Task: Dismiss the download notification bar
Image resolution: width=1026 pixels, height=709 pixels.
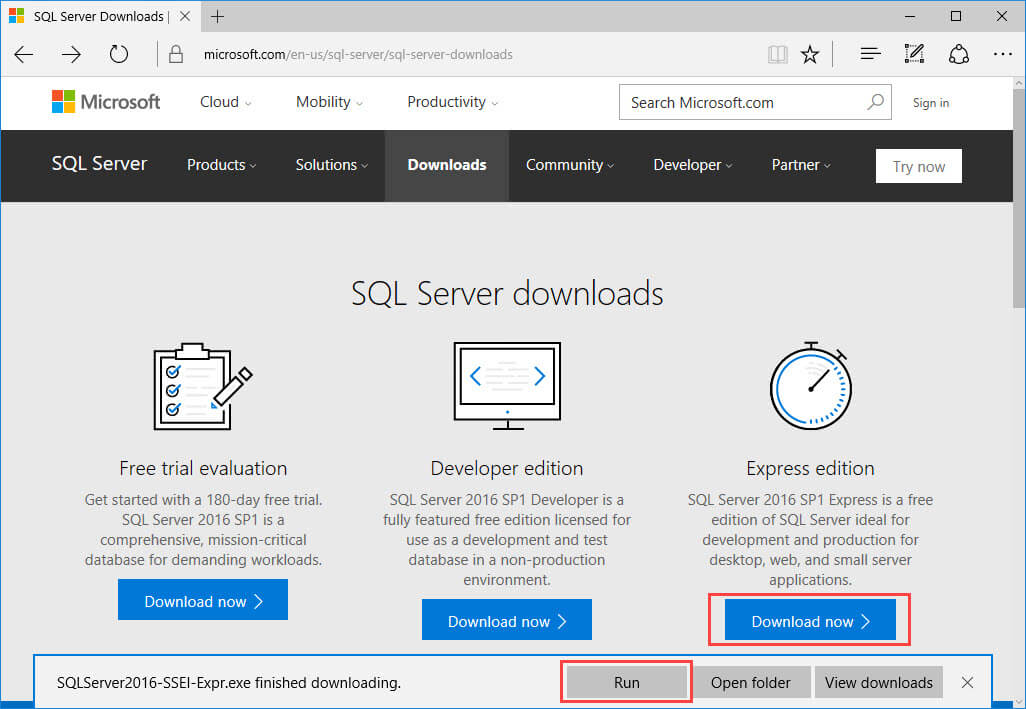Action: tap(967, 682)
